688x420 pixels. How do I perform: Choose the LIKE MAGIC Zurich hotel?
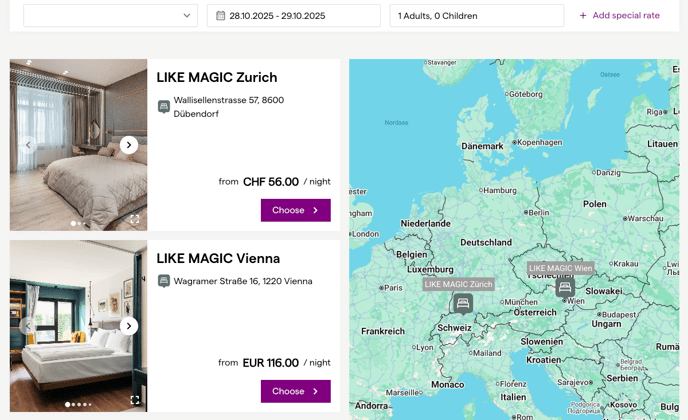coord(295,210)
